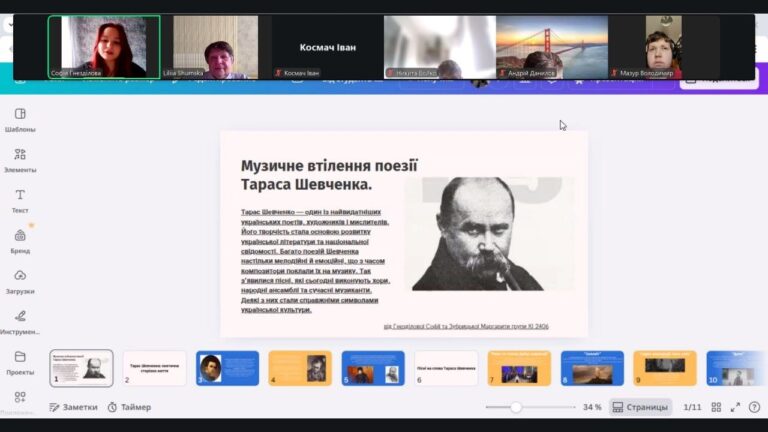
Task: Open the Загрузки uploads panel
Action: (x=20, y=281)
